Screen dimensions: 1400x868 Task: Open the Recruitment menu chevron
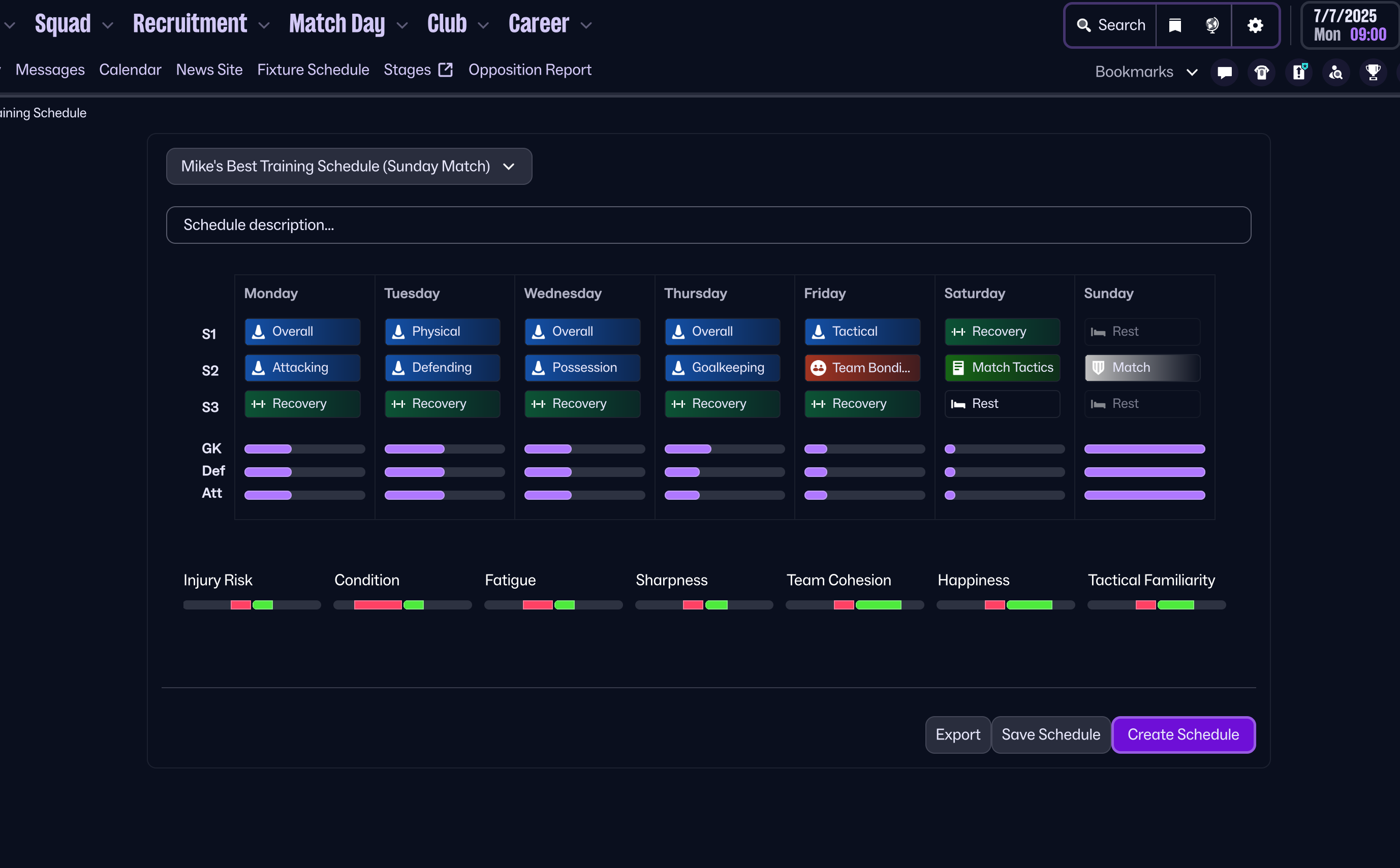coord(264,26)
